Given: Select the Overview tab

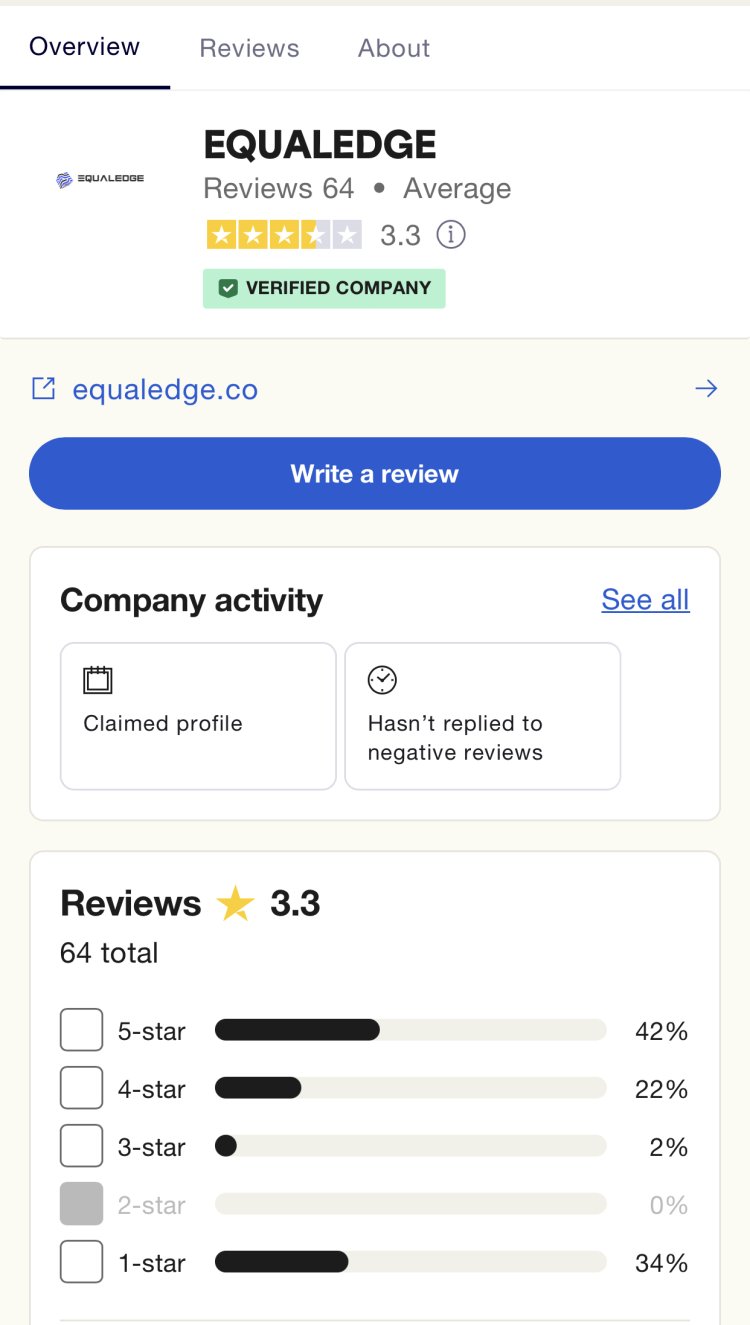Looking at the screenshot, I should click(x=85, y=47).
